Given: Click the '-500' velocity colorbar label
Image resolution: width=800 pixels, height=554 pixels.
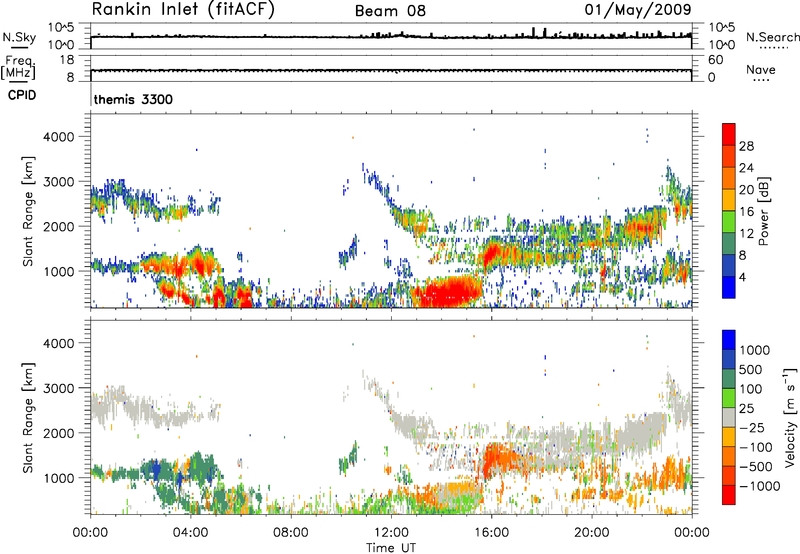Looking at the screenshot, I should (756, 467).
